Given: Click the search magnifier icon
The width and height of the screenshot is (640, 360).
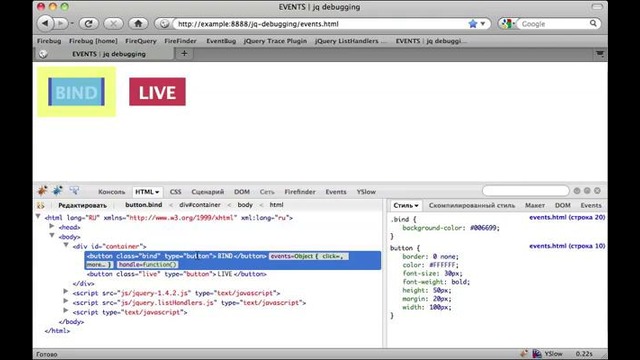Looking at the screenshot, I should pyautogui.click(x=593, y=23).
